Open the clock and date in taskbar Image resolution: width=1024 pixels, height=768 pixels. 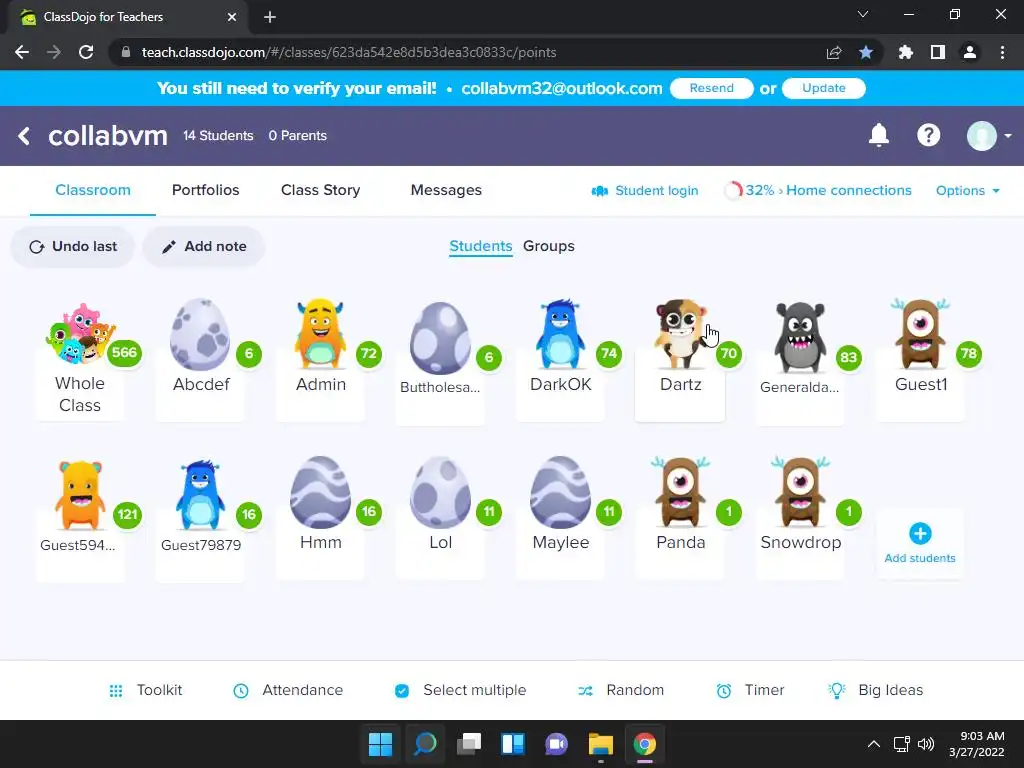977,744
